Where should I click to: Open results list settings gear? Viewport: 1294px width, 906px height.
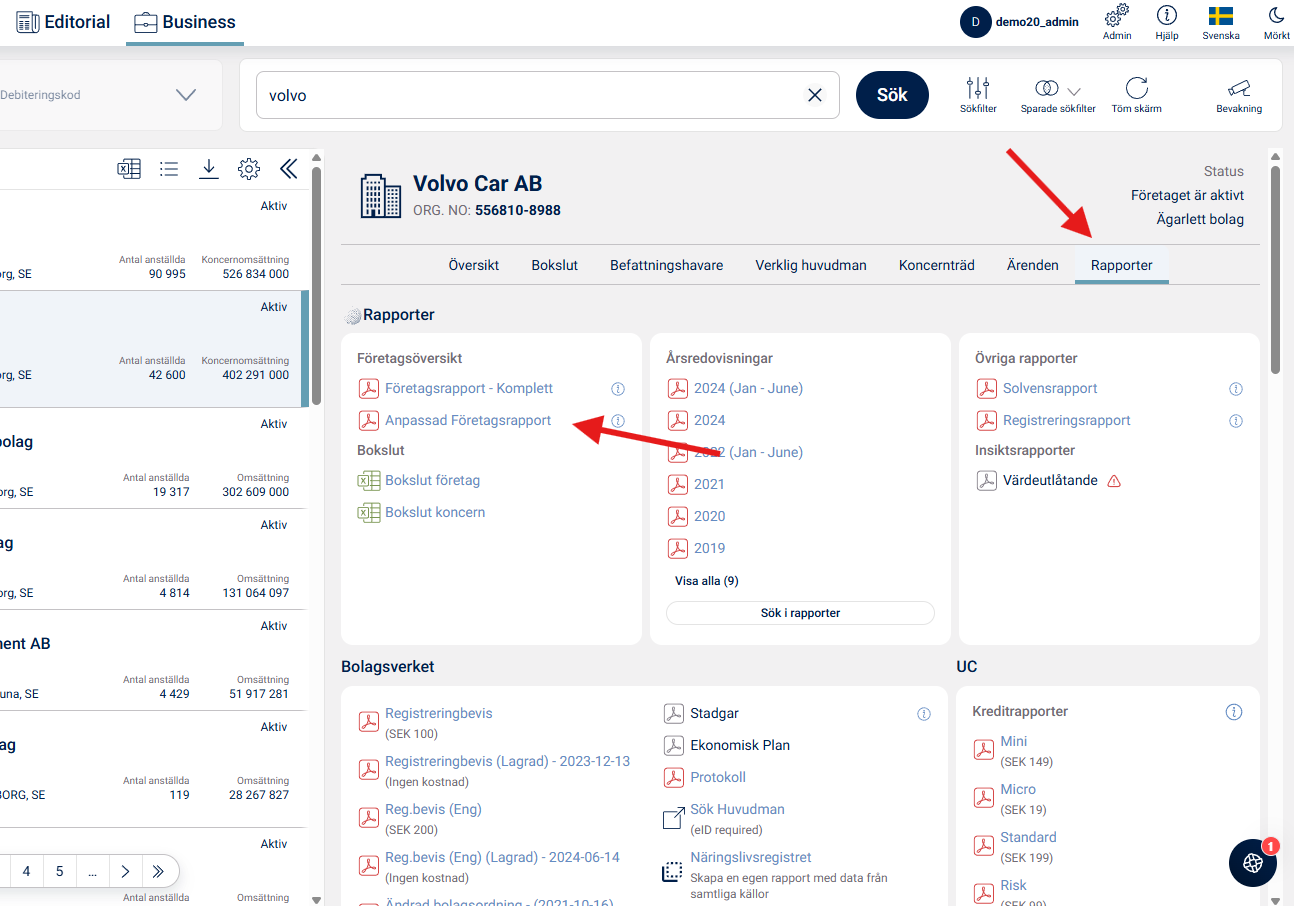click(x=249, y=169)
